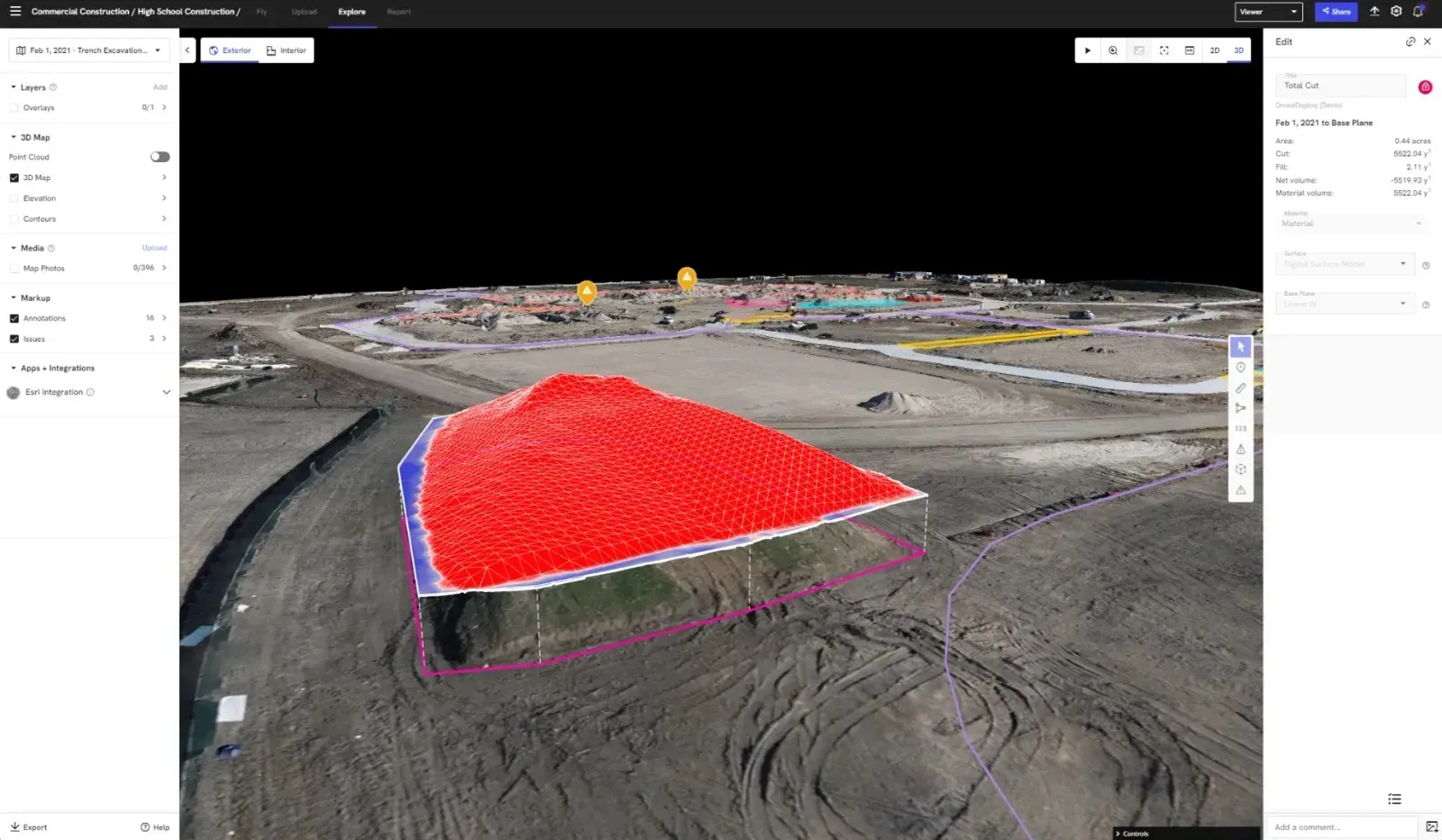Expand the Esri Integration item

point(166,392)
